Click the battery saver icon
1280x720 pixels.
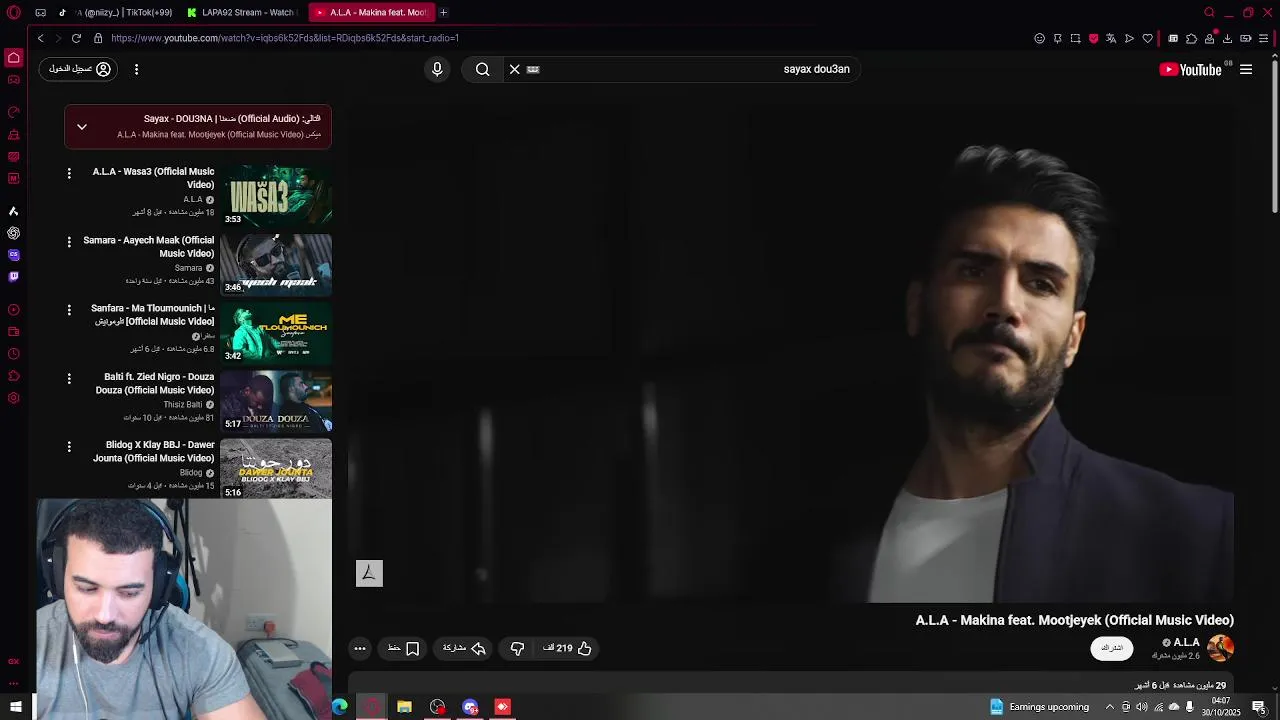point(1246,38)
